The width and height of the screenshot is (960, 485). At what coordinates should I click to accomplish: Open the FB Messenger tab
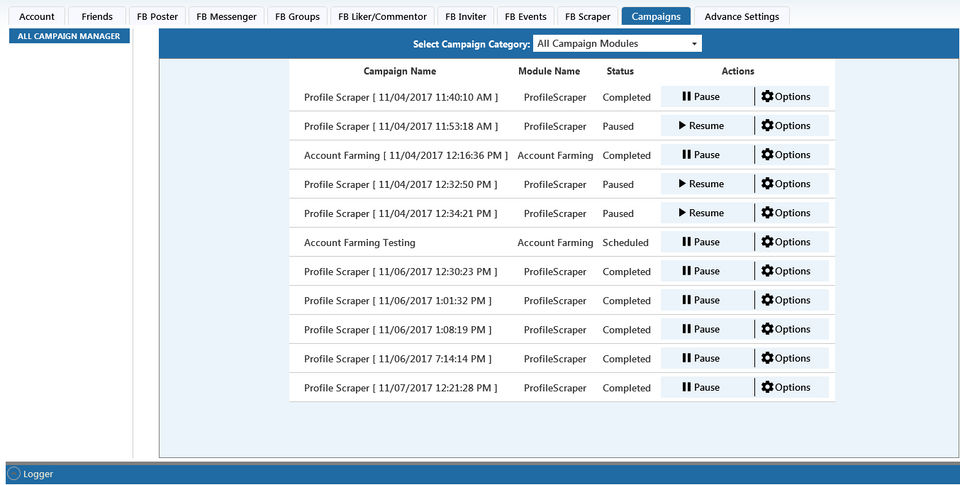click(227, 17)
